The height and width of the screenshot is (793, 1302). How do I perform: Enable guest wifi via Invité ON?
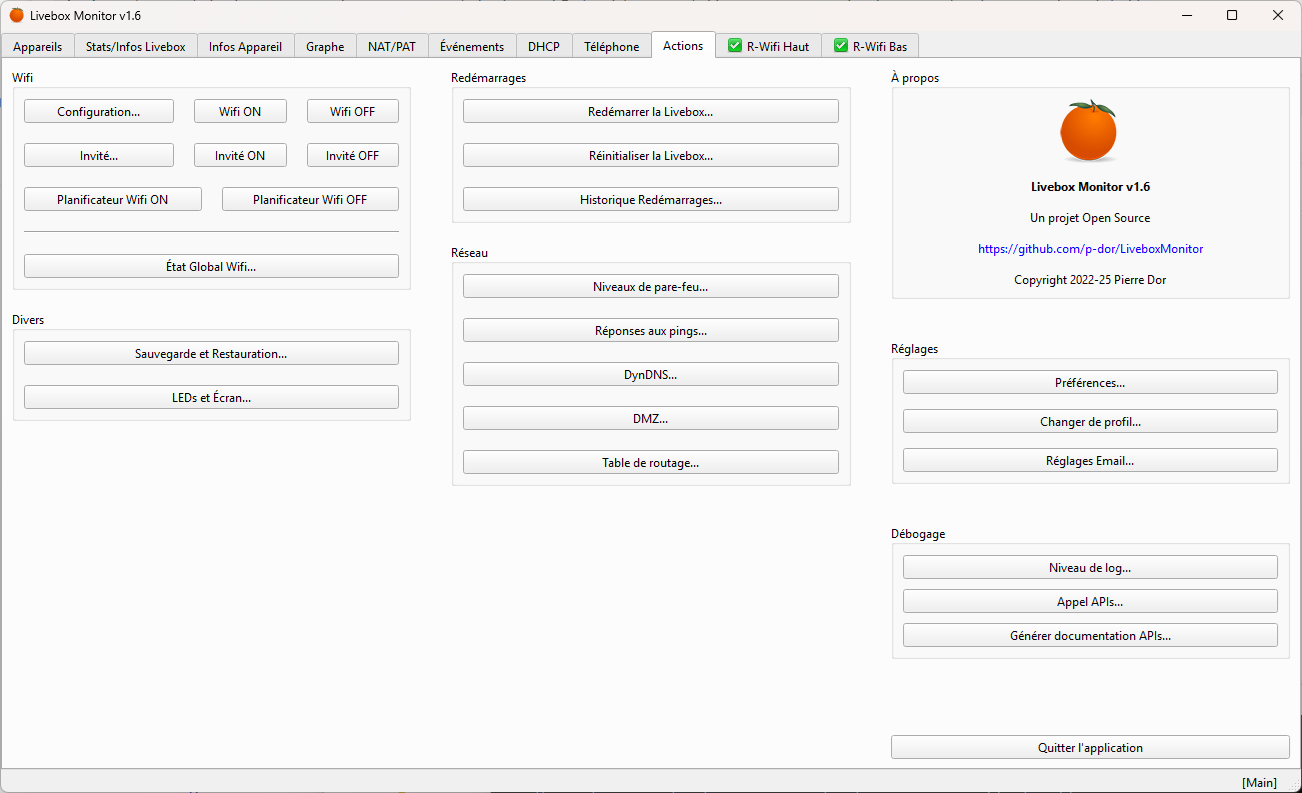click(x=240, y=155)
